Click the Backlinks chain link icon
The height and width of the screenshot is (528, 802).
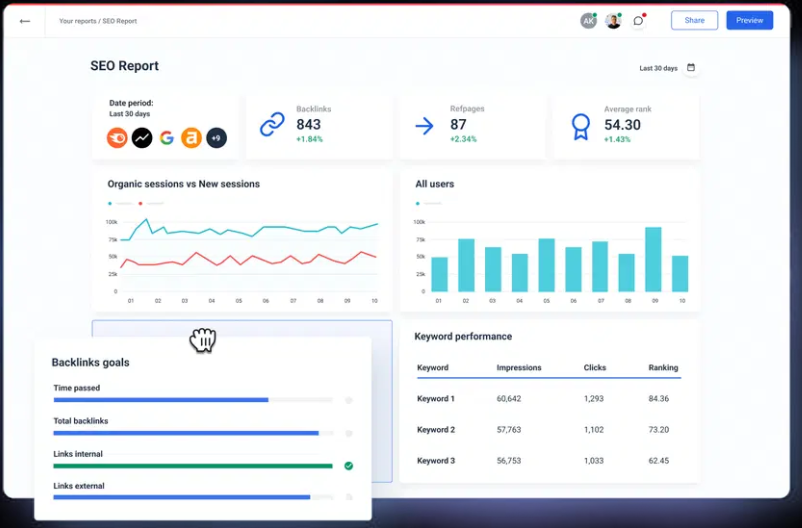[x=272, y=125]
